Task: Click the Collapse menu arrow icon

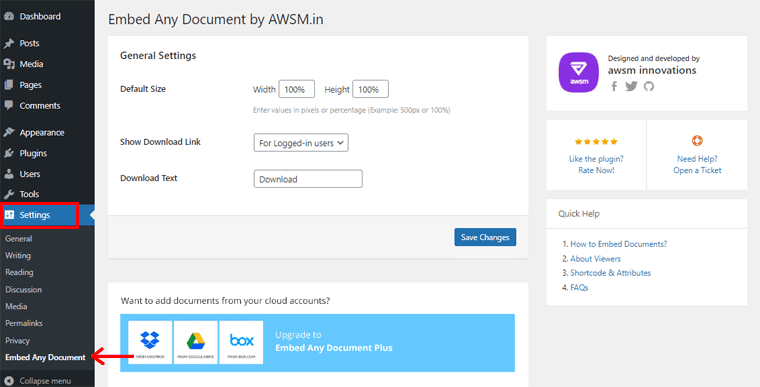Action: point(9,381)
